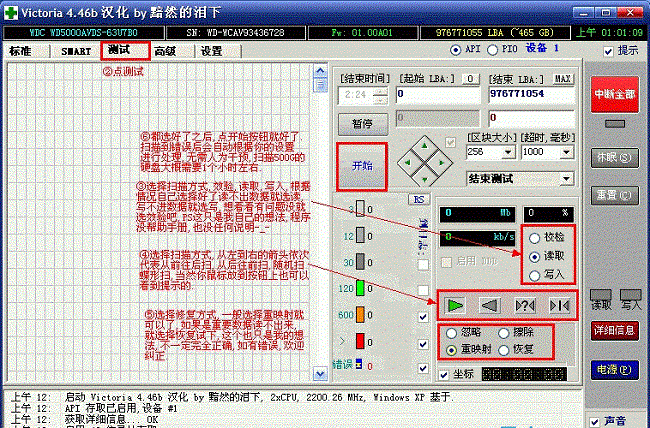Click the green forward scan play arrow
This screenshot has height=428, width=650.
[454, 304]
